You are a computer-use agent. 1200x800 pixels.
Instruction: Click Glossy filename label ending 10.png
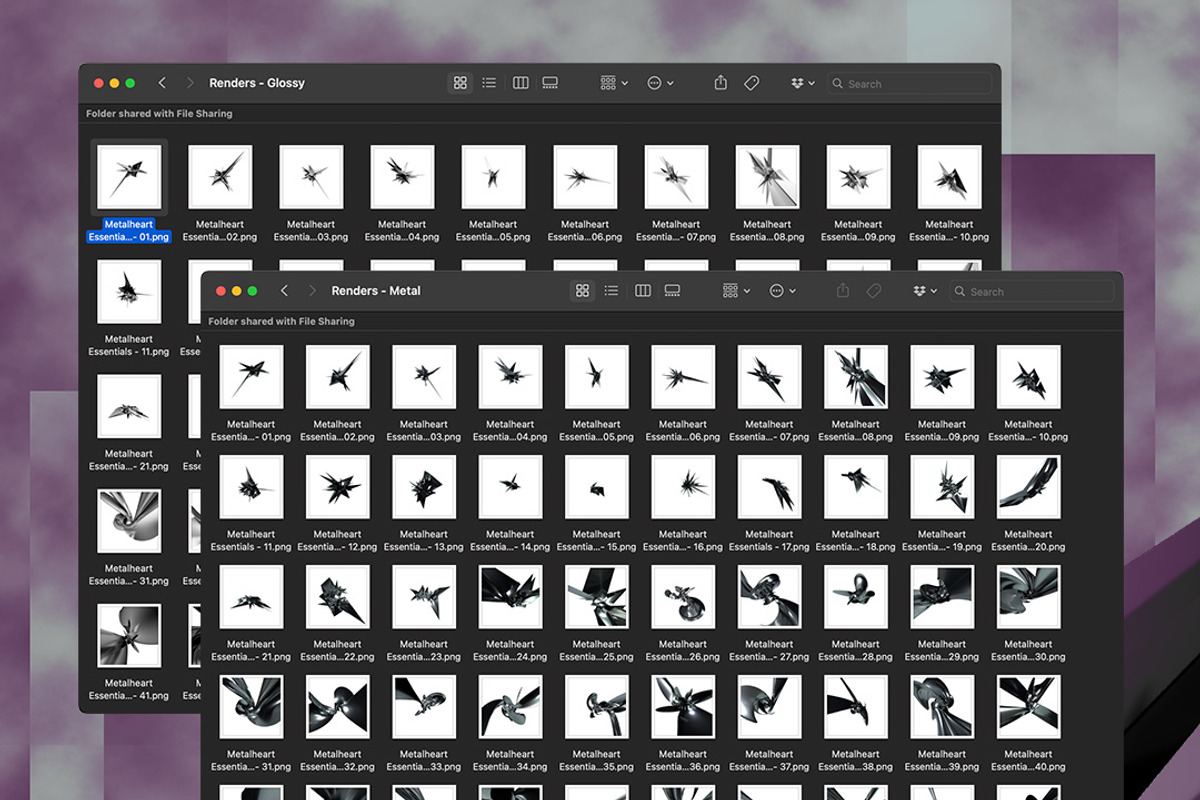pos(949,231)
